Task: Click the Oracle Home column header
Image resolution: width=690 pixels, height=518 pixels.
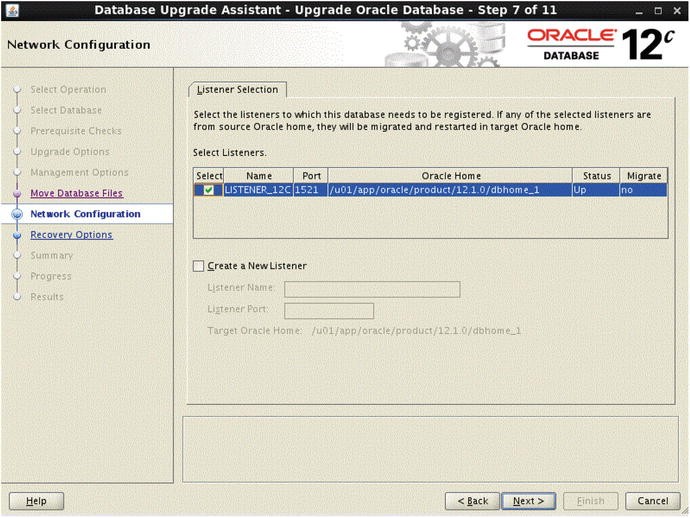Action: coord(451,176)
